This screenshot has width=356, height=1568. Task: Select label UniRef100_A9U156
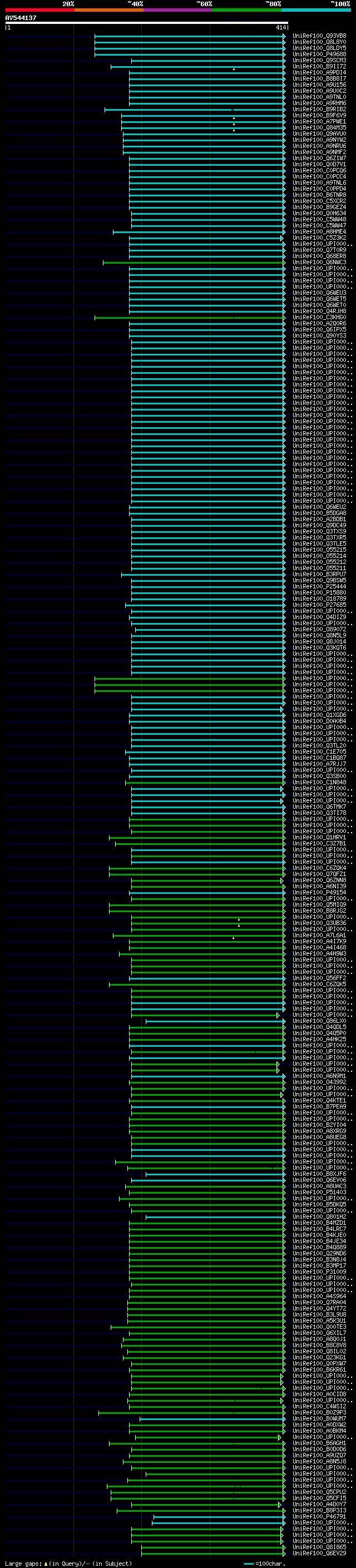[319, 85]
